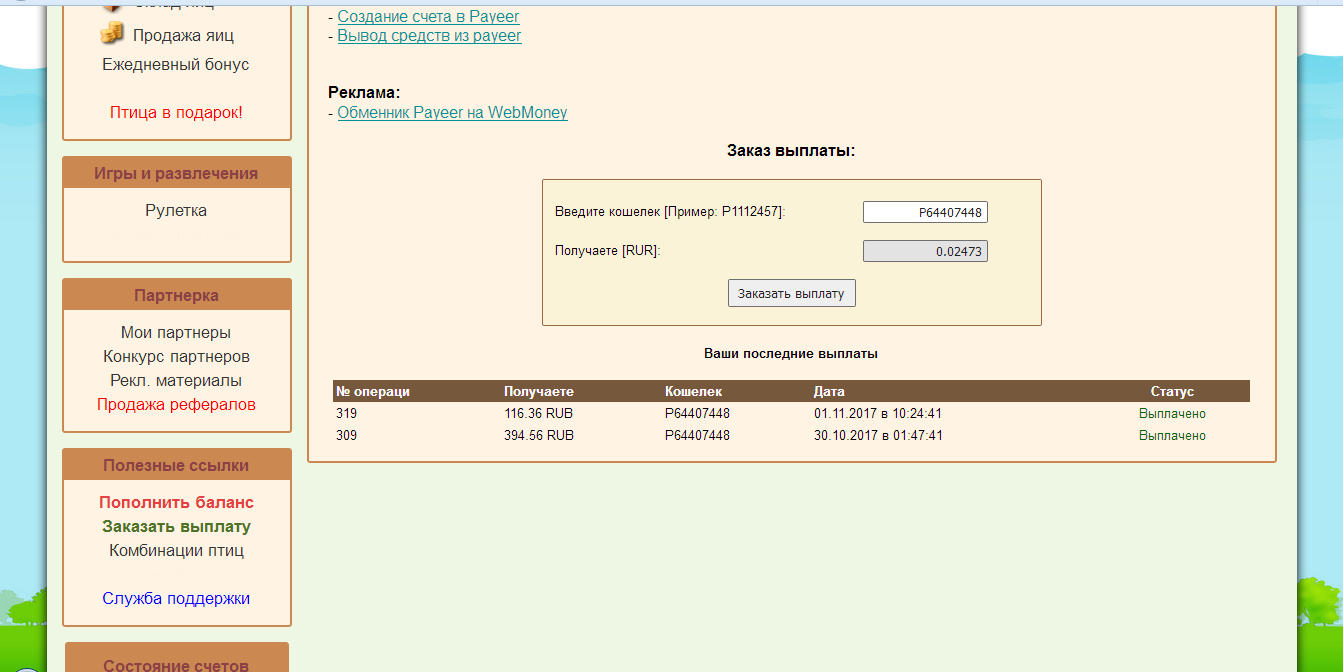Click the Заказать выплату button
Image resolution: width=1343 pixels, height=672 pixels.
point(791,293)
